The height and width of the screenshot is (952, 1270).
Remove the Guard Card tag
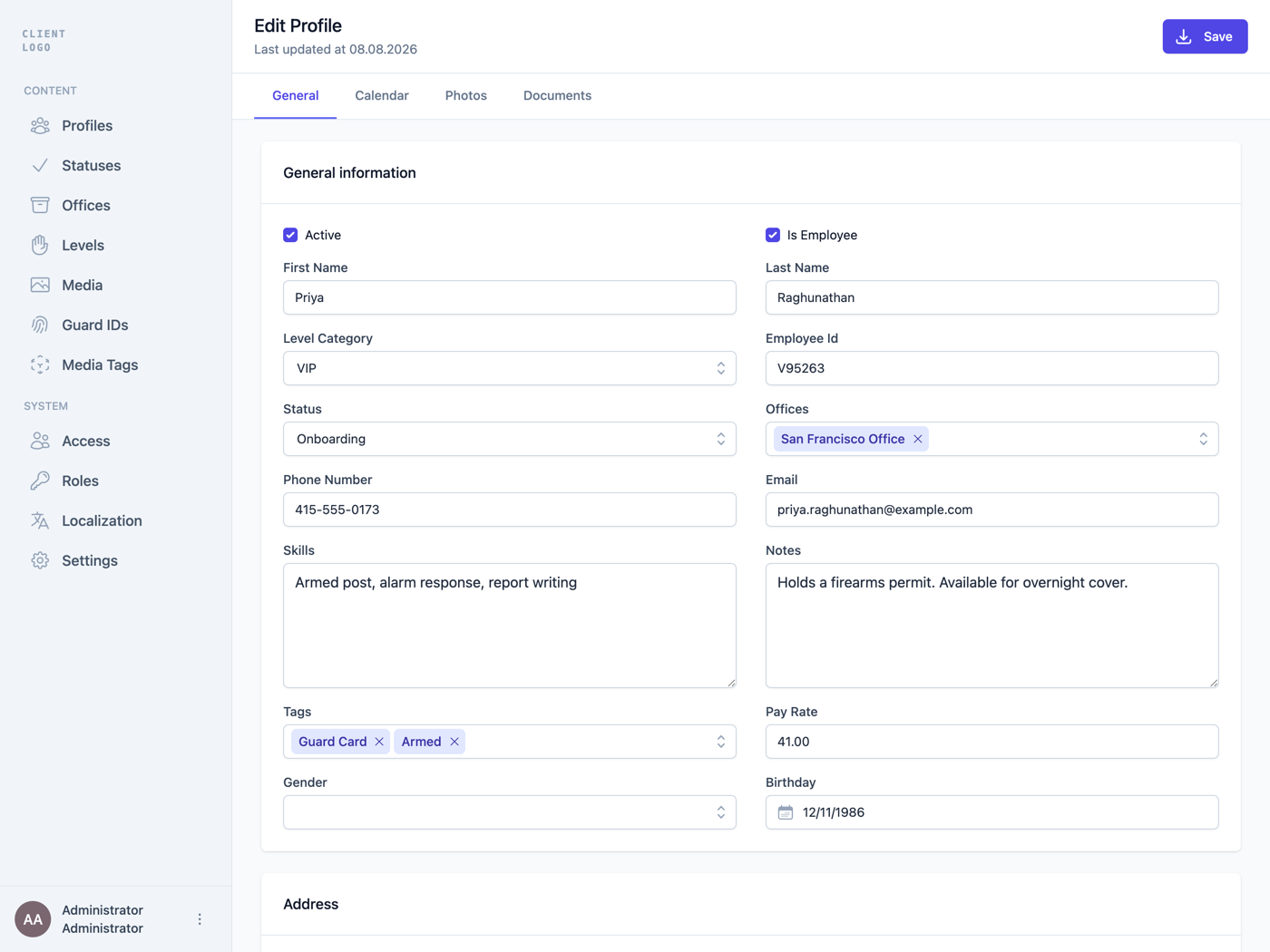click(379, 742)
